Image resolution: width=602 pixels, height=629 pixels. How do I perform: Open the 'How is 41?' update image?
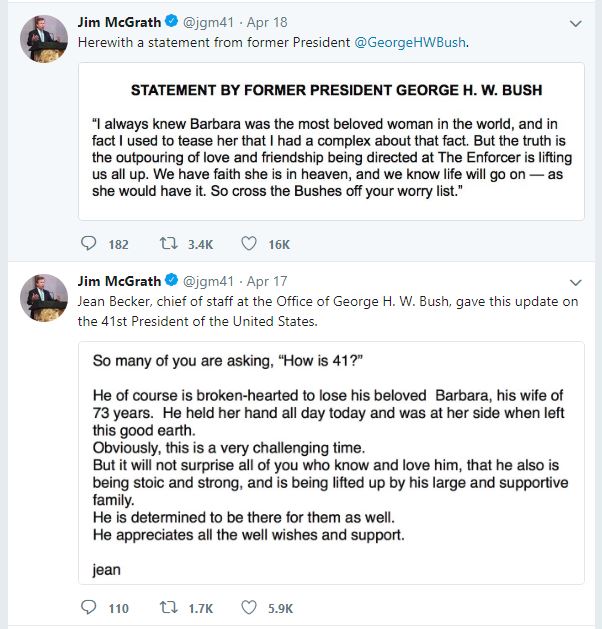coord(331,463)
